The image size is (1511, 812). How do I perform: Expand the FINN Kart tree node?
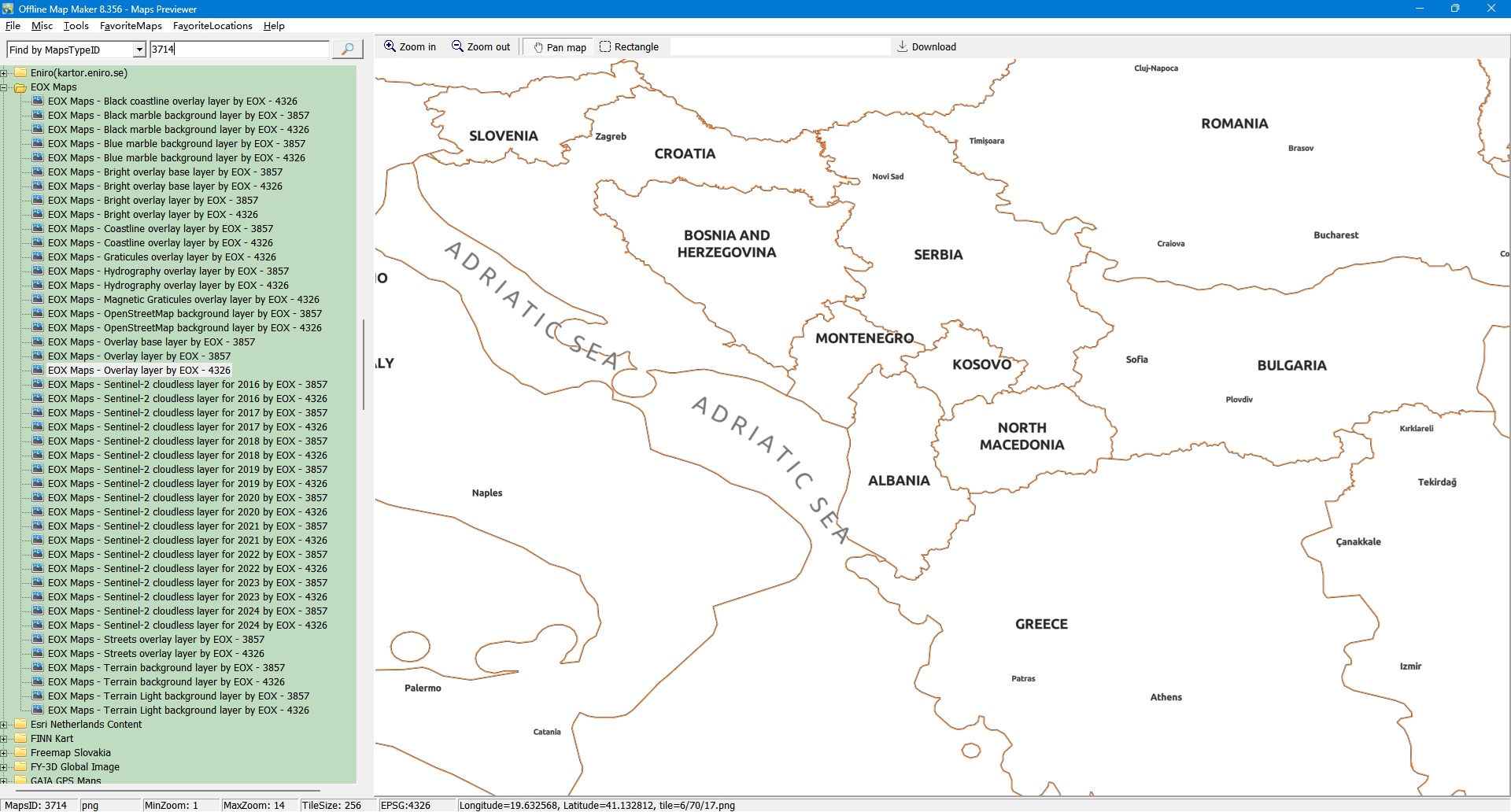[x=4, y=739]
